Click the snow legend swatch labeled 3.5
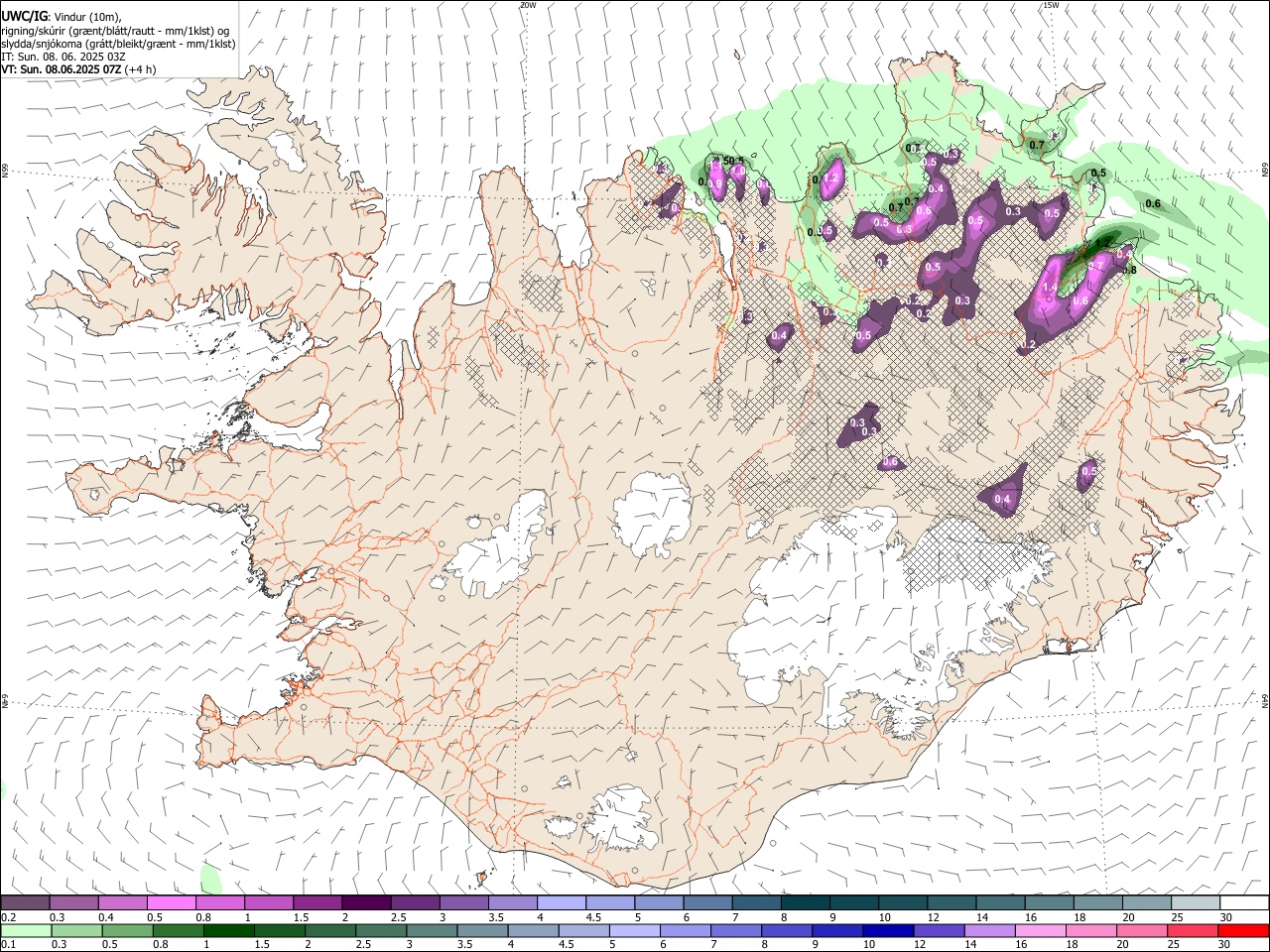1270x952 pixels. [512, 902]
